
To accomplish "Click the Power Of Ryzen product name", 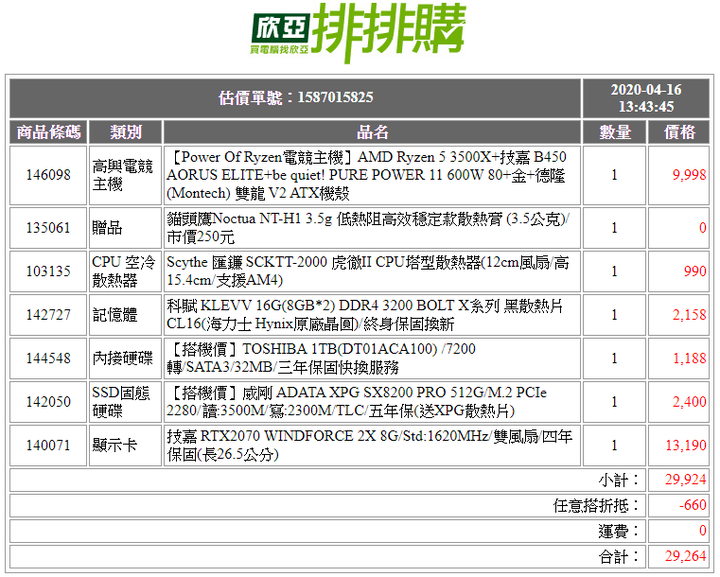I will (366, 175).
